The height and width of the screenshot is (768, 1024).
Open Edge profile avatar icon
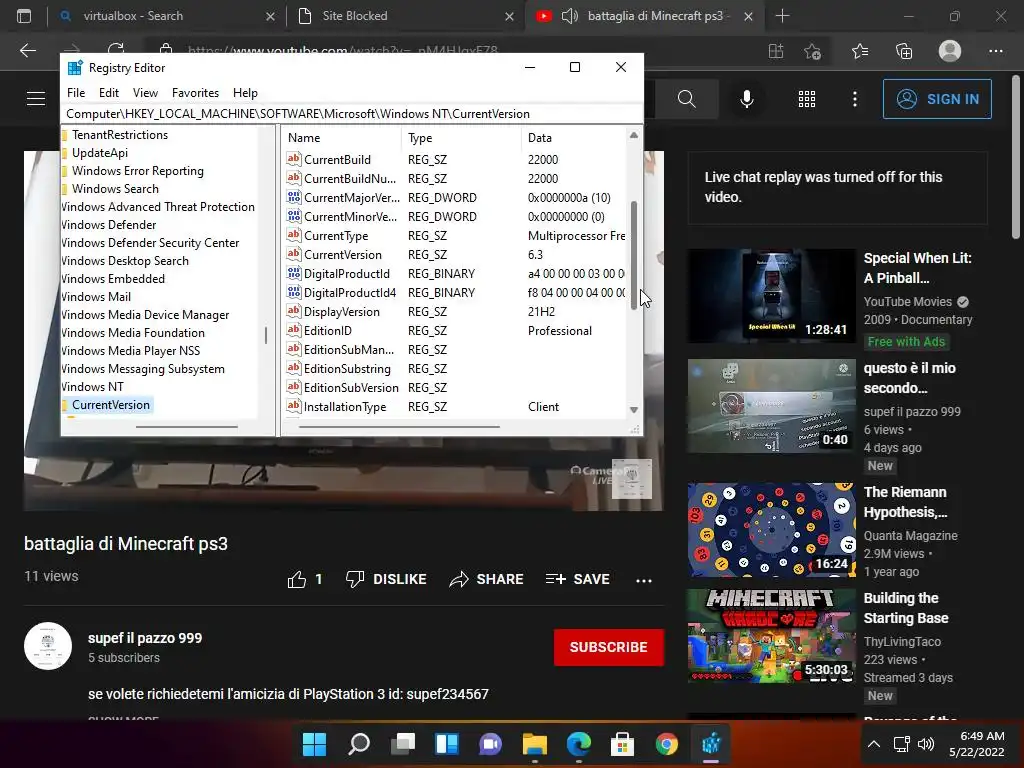pos(950,51)
